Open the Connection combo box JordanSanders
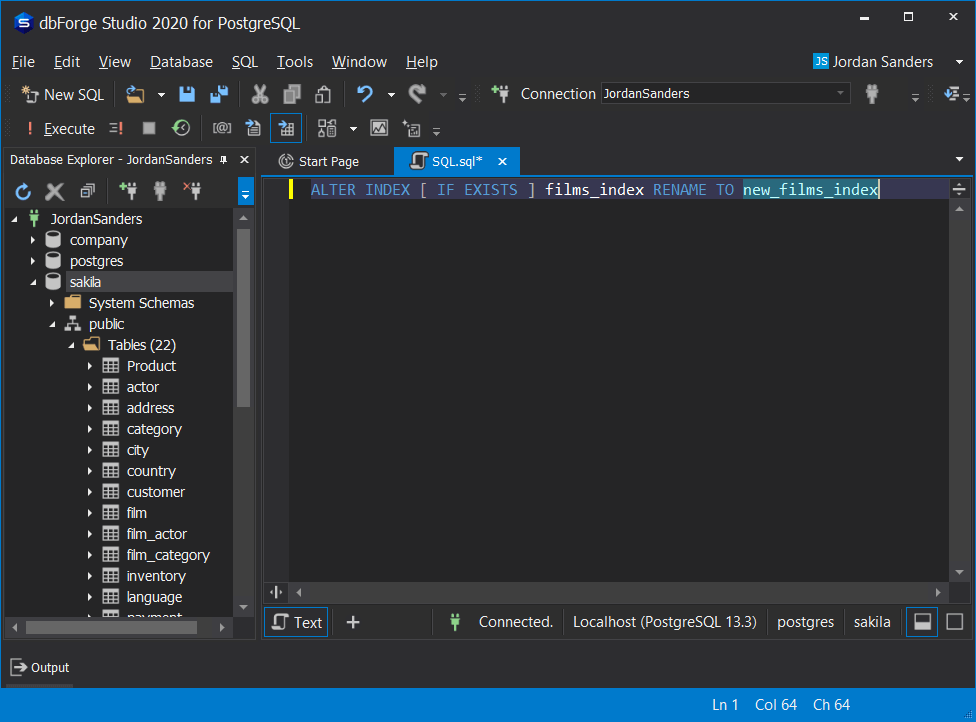This screenshot has width=976, height=722. click(x=725, y=93)
